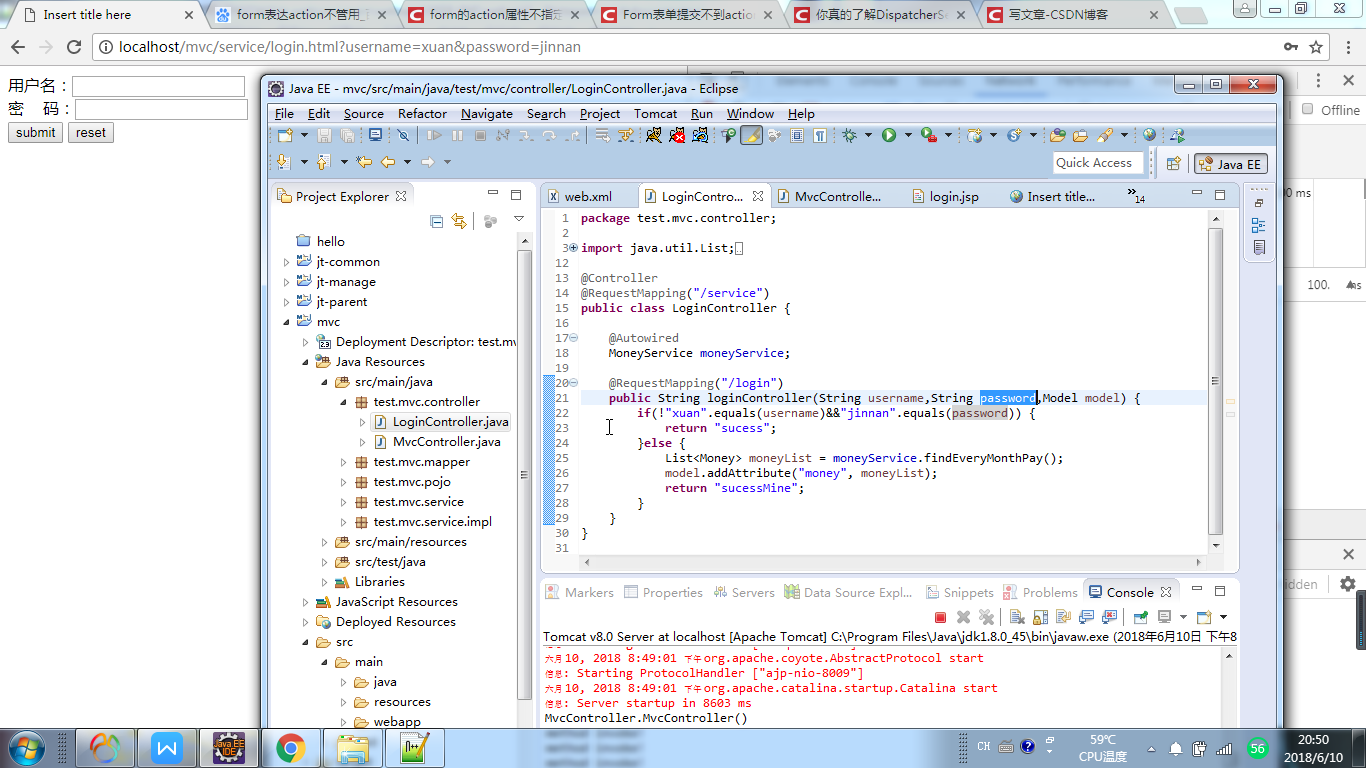Toggle Show Whitespace Characters pilcrow icon
The image size is (1366, 768).
(x=820, y=135)
